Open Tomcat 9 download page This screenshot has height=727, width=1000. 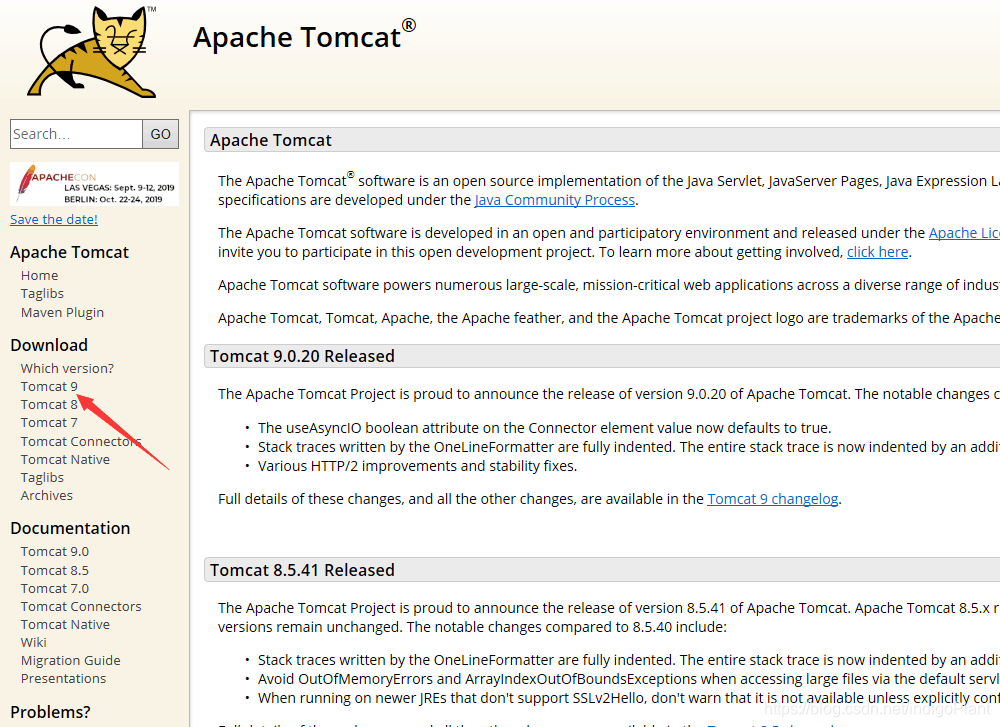(x=49, y=386)
